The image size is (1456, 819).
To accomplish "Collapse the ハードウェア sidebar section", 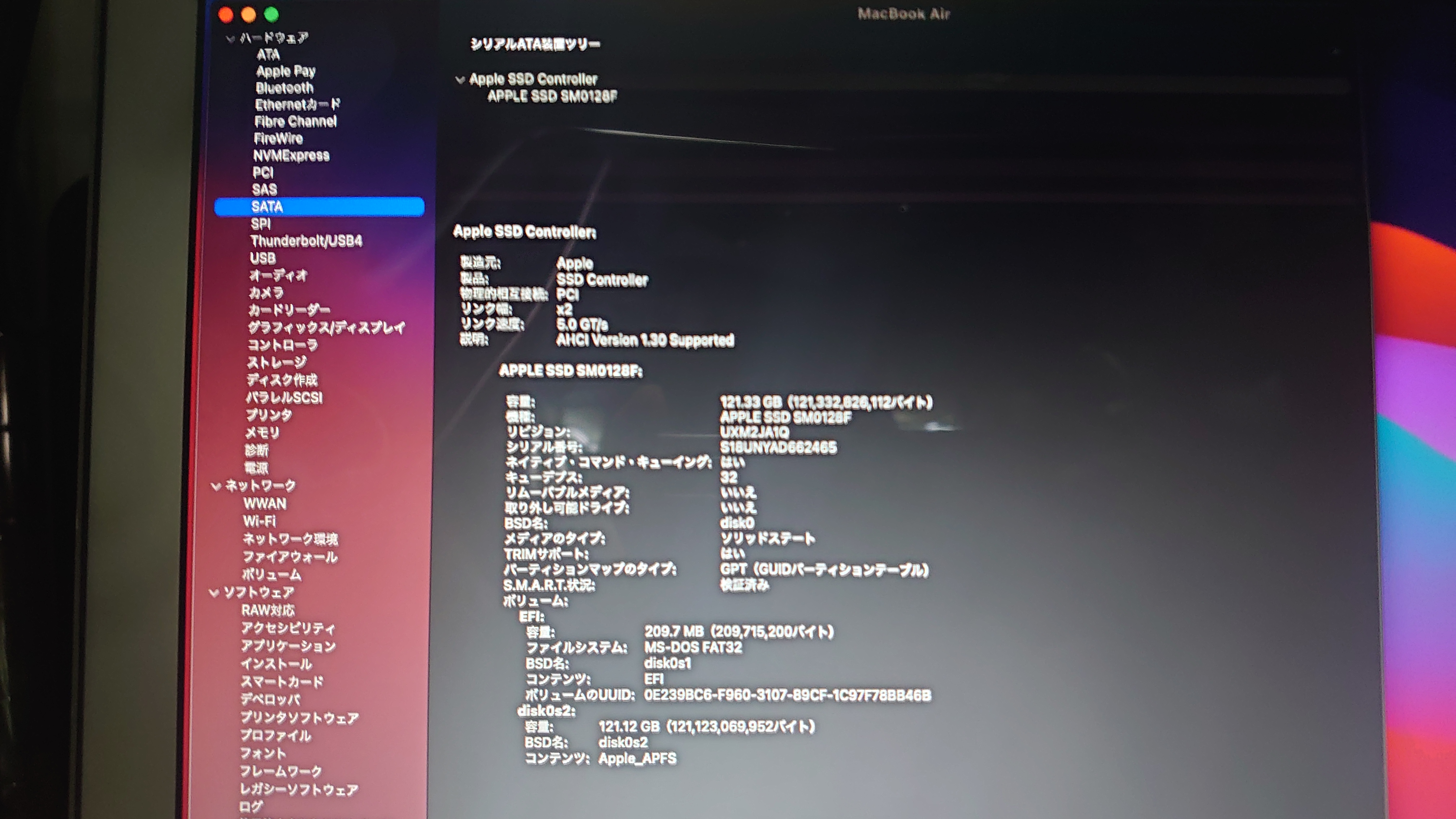I will pos(230,38).
